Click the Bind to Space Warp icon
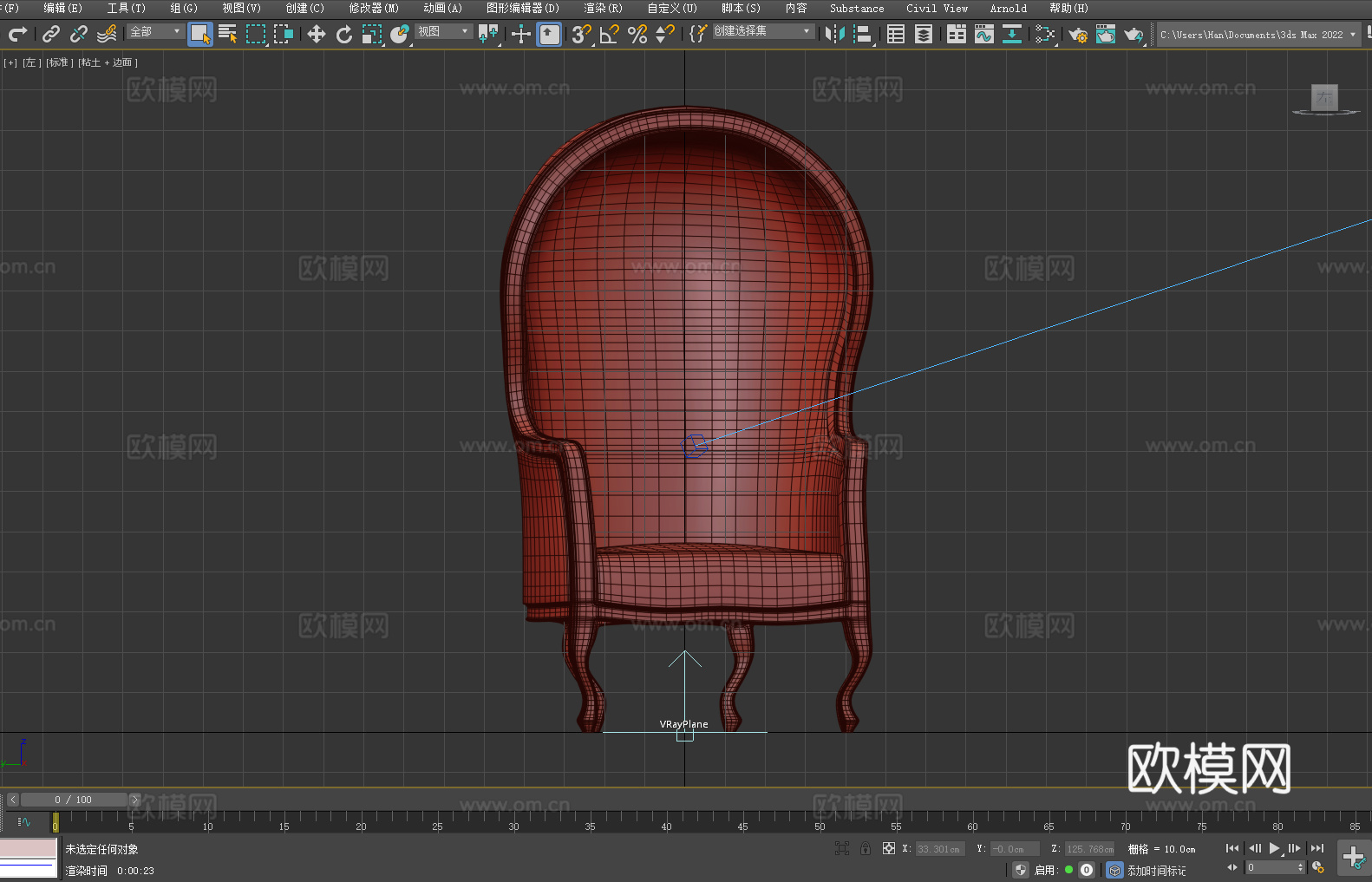1372x882 pixels. click(x=107, y=34)
